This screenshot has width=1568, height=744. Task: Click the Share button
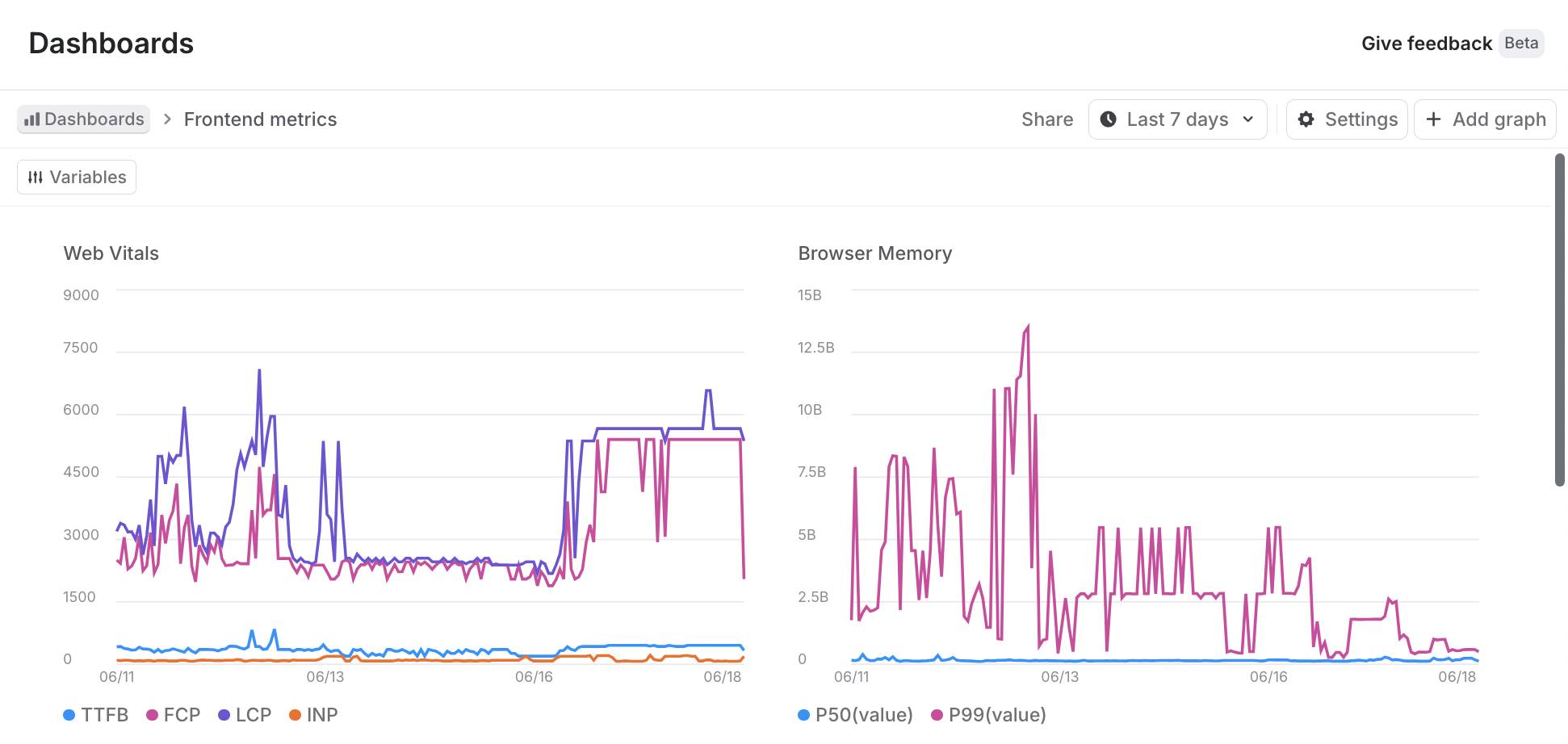pyautogui.click(x=1046, y=119)
